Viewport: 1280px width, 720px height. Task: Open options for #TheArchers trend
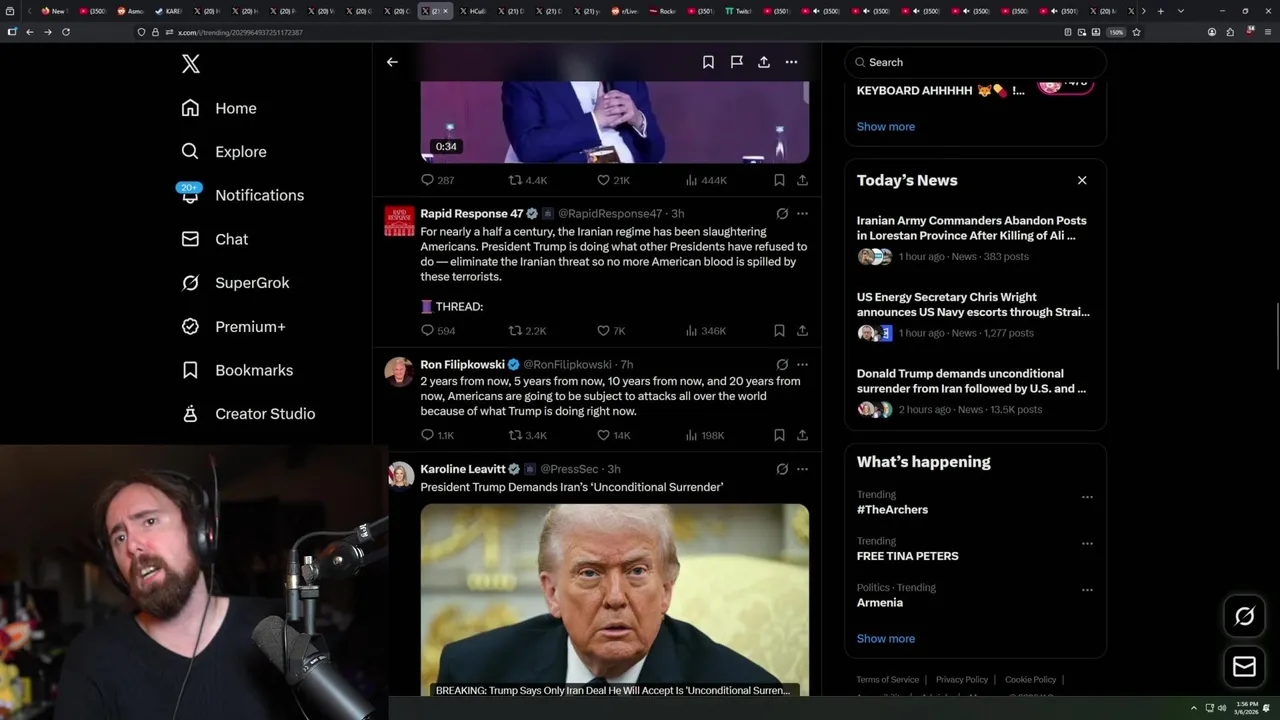[1087, 497]
